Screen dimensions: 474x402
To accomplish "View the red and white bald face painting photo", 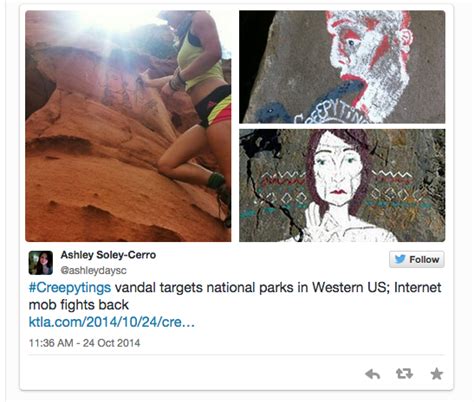I will [342, 67].
